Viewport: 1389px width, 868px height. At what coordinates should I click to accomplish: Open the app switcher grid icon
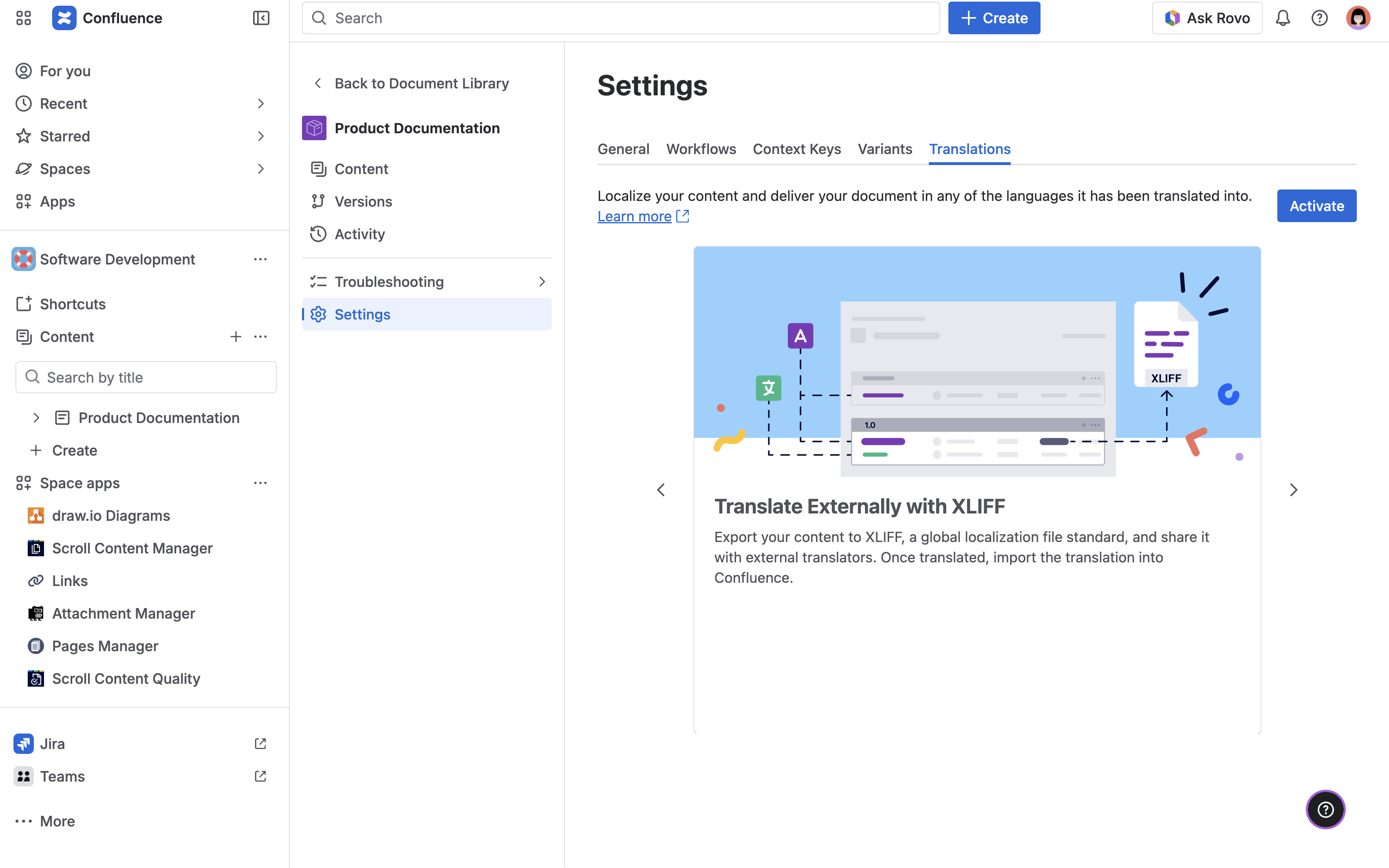(x=24, y=18)
